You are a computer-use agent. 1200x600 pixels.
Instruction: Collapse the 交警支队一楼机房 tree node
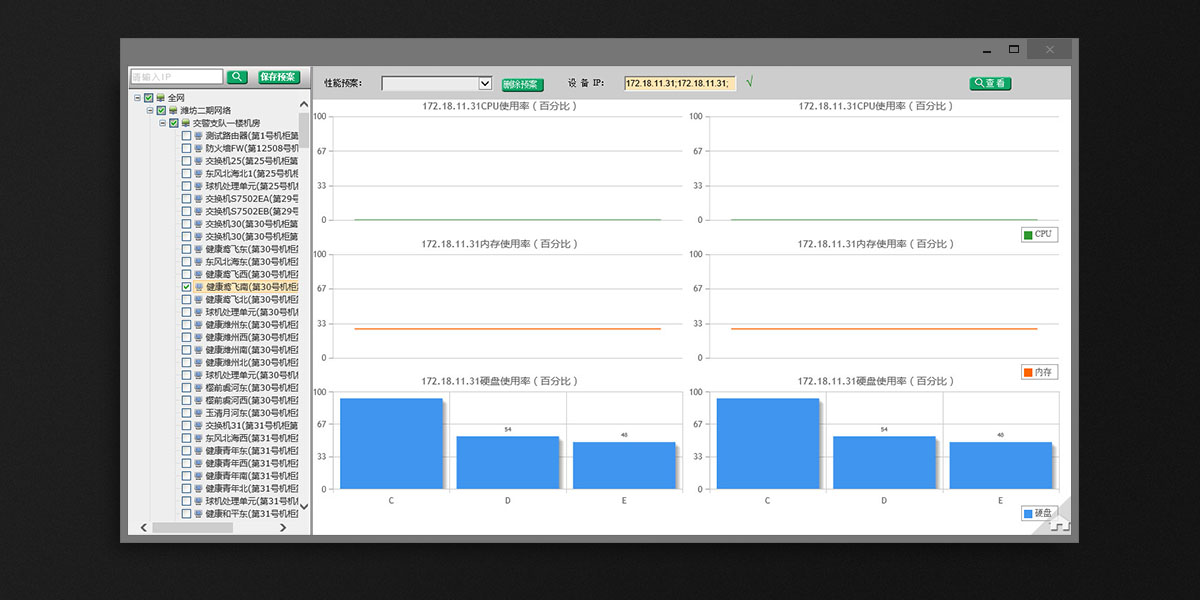(x=162, y=123)
